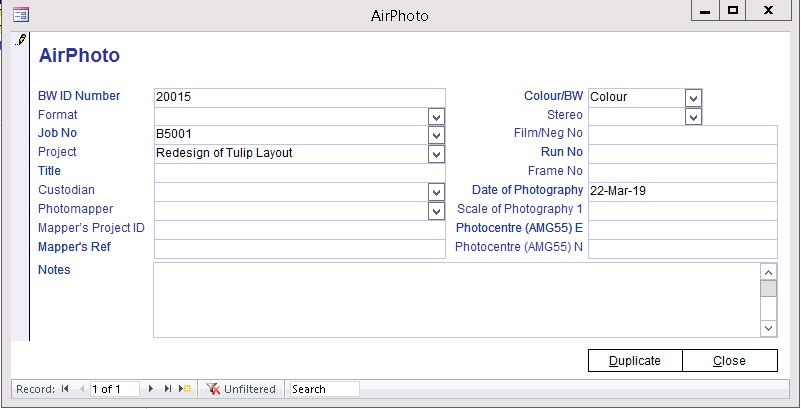Image resolution: width=801 pixels, height=409 pixels.
Task: Open the Job No dropdown list
Action: click(436, 135)
